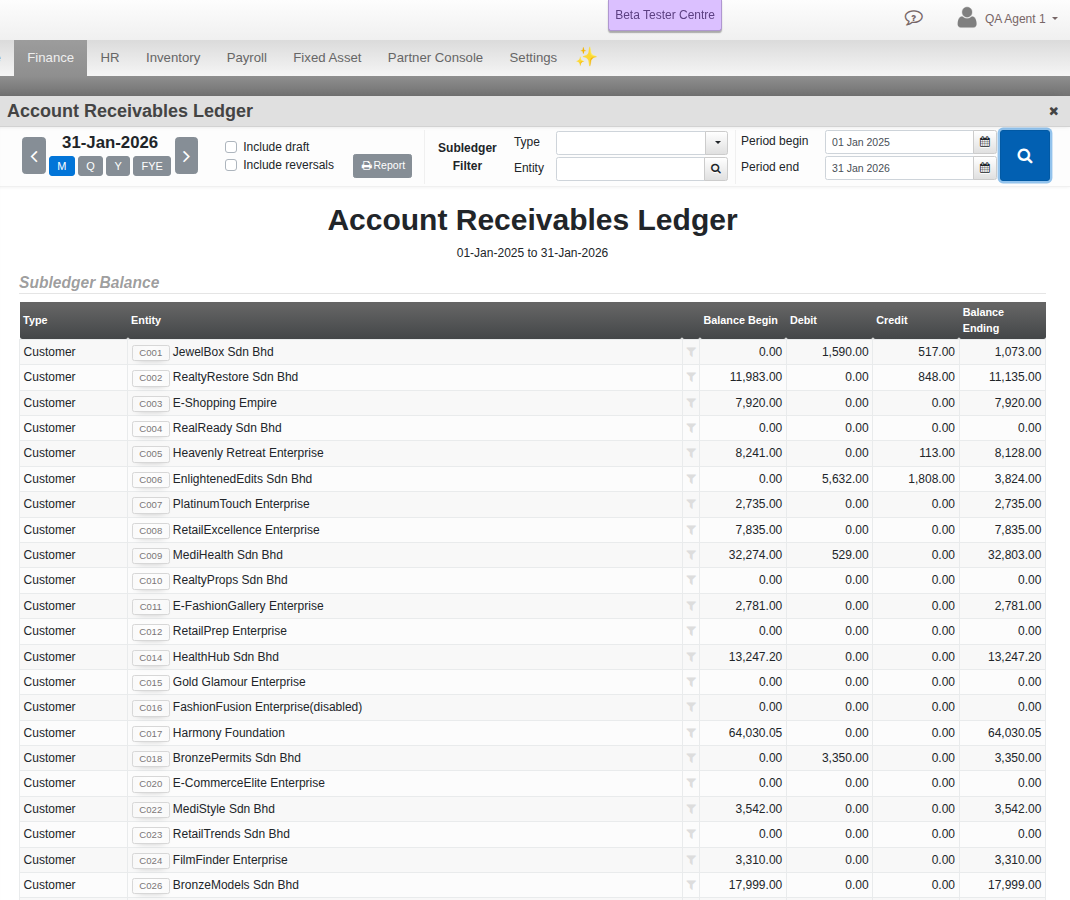Filter ledger by MediHealth Sdn Bhd row
1070x900 pixels.
click(691, 555)
